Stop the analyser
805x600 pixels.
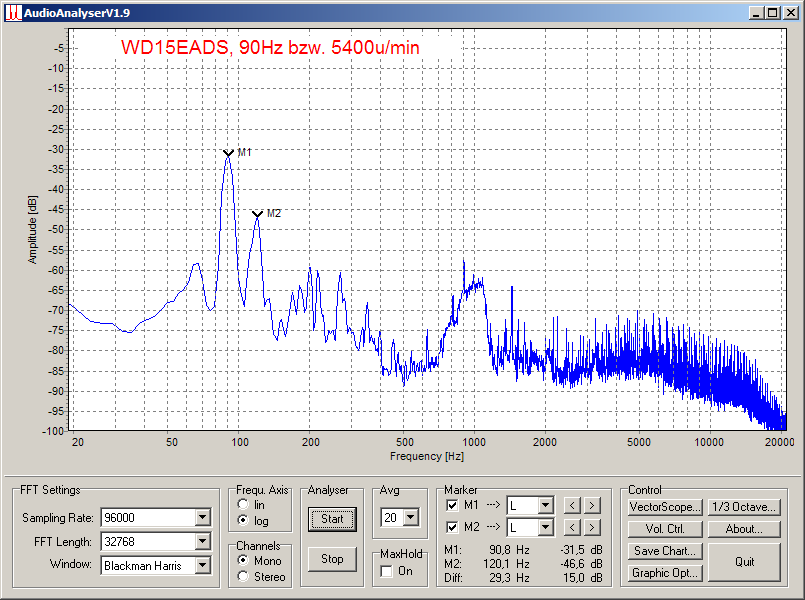point(332,559)
